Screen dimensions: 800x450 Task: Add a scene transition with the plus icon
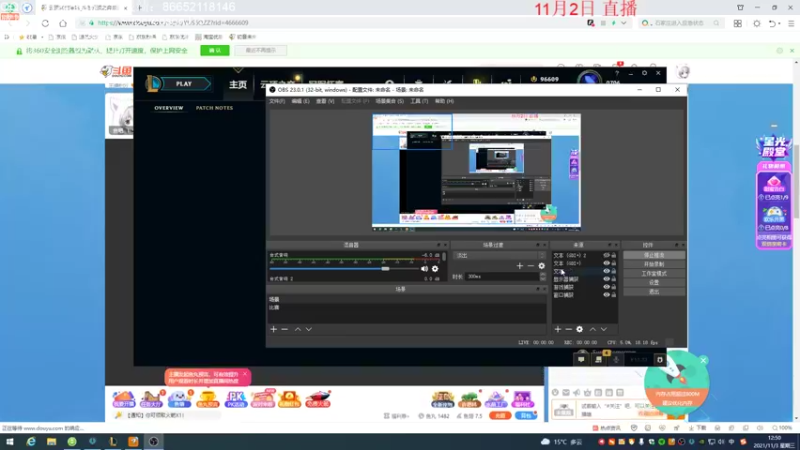pos(519,266)
